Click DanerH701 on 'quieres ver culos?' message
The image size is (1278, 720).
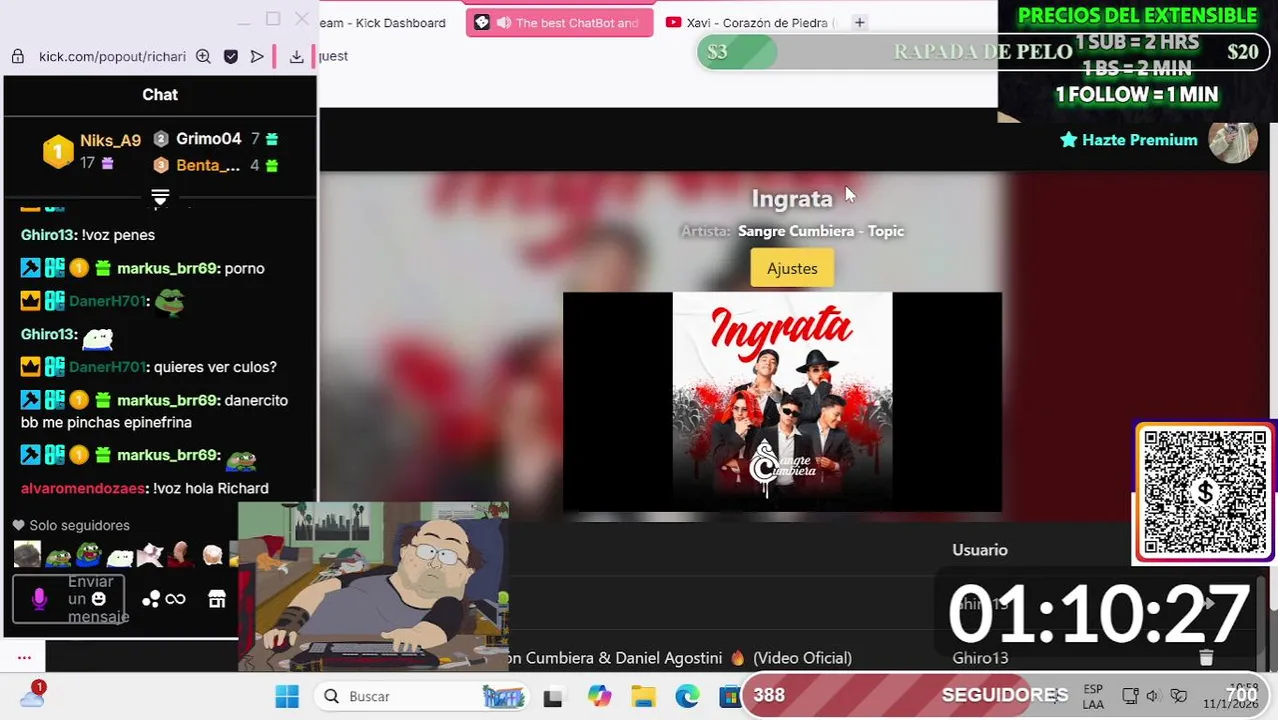click(108, 367)
